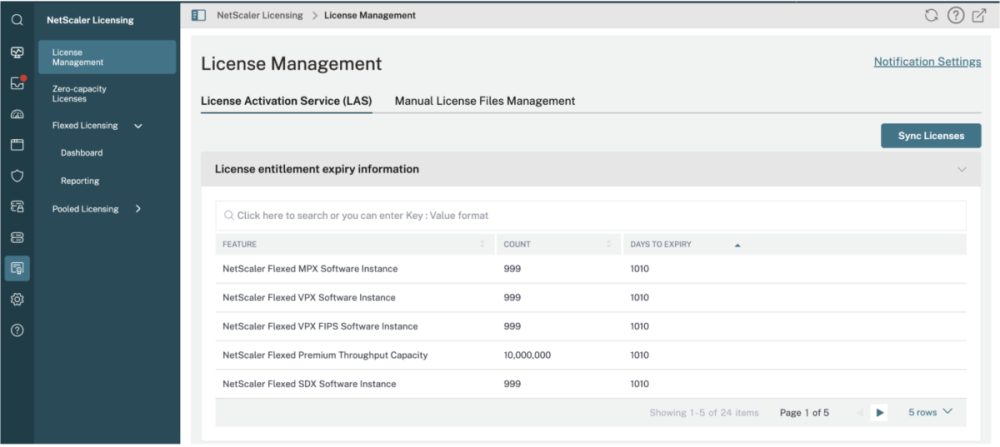The width and height of the screenshot is (1000, 447).
Task: Open the 5 rows page-size dropdown
Action: (930, 413)
